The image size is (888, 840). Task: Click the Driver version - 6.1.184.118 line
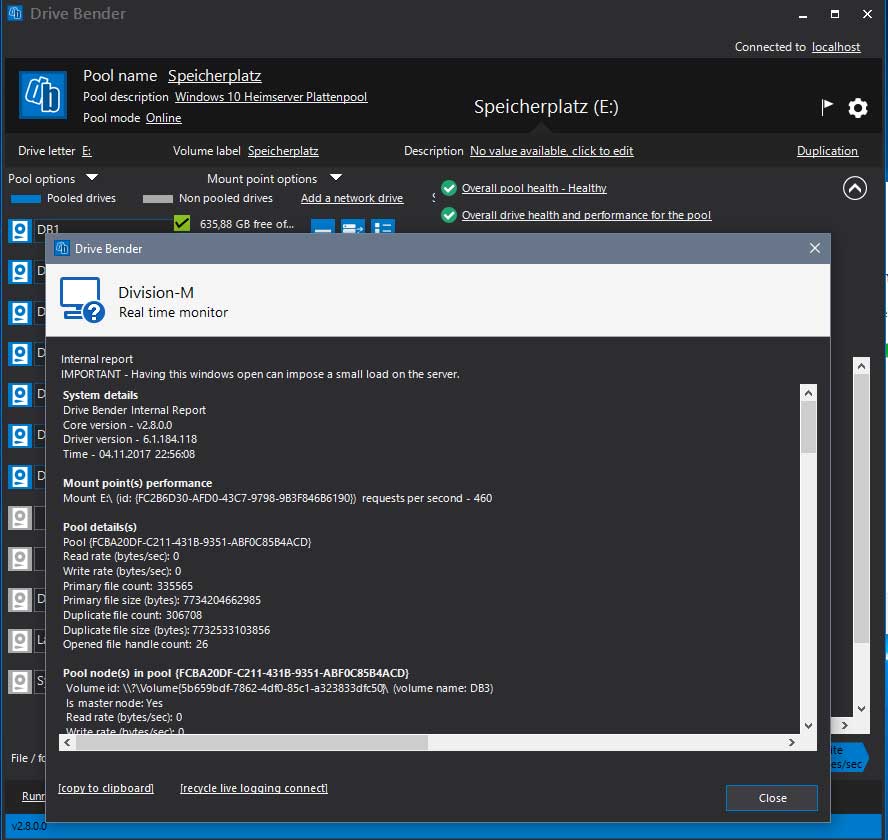point(130,439)
